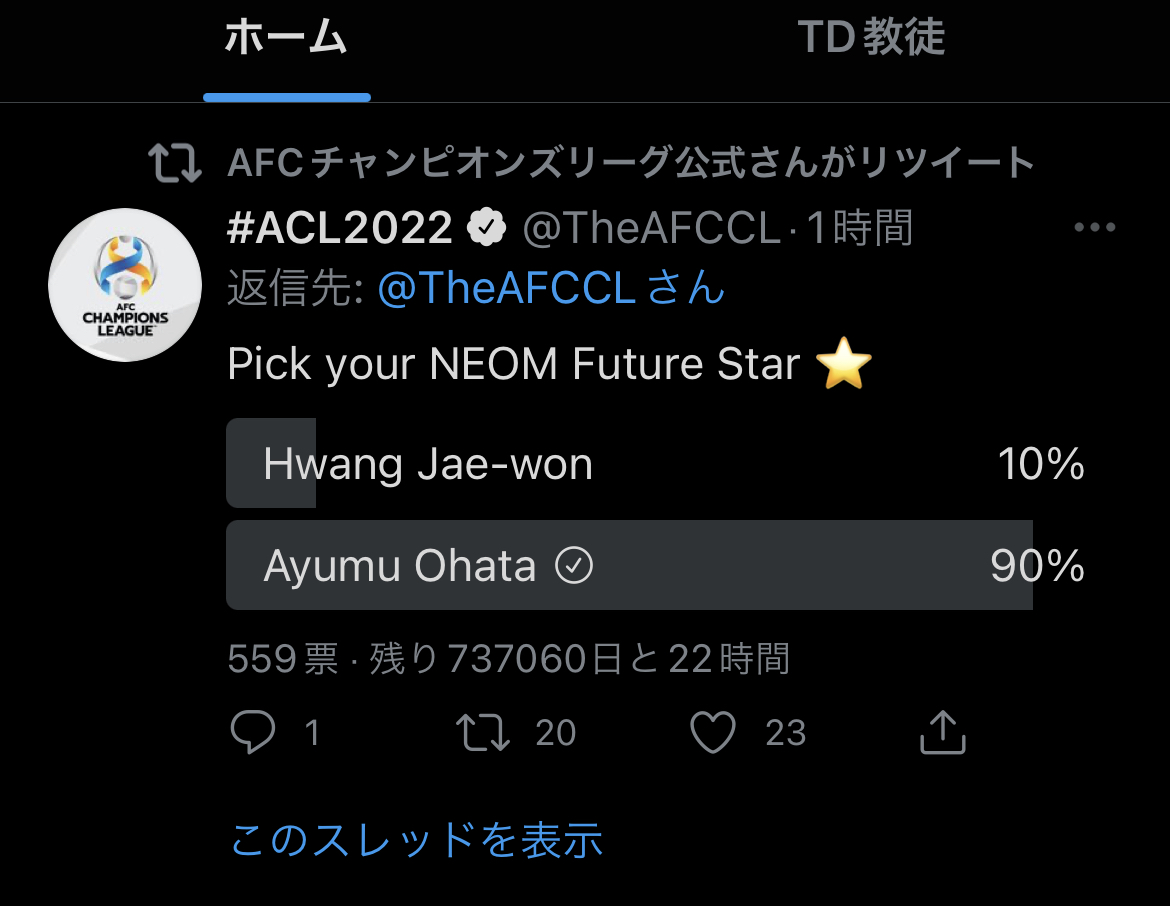The height and width of the screenshot is (906, 1170).
Task: Open the @TheAFCCL reply-to mention link
Action: [x=506, y=290]
